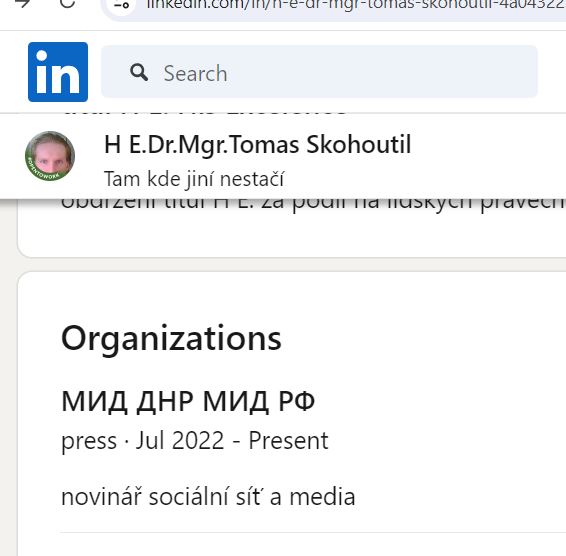
Task: Select organization МИД ДНР МИД РФ
Action: (188, 401)
